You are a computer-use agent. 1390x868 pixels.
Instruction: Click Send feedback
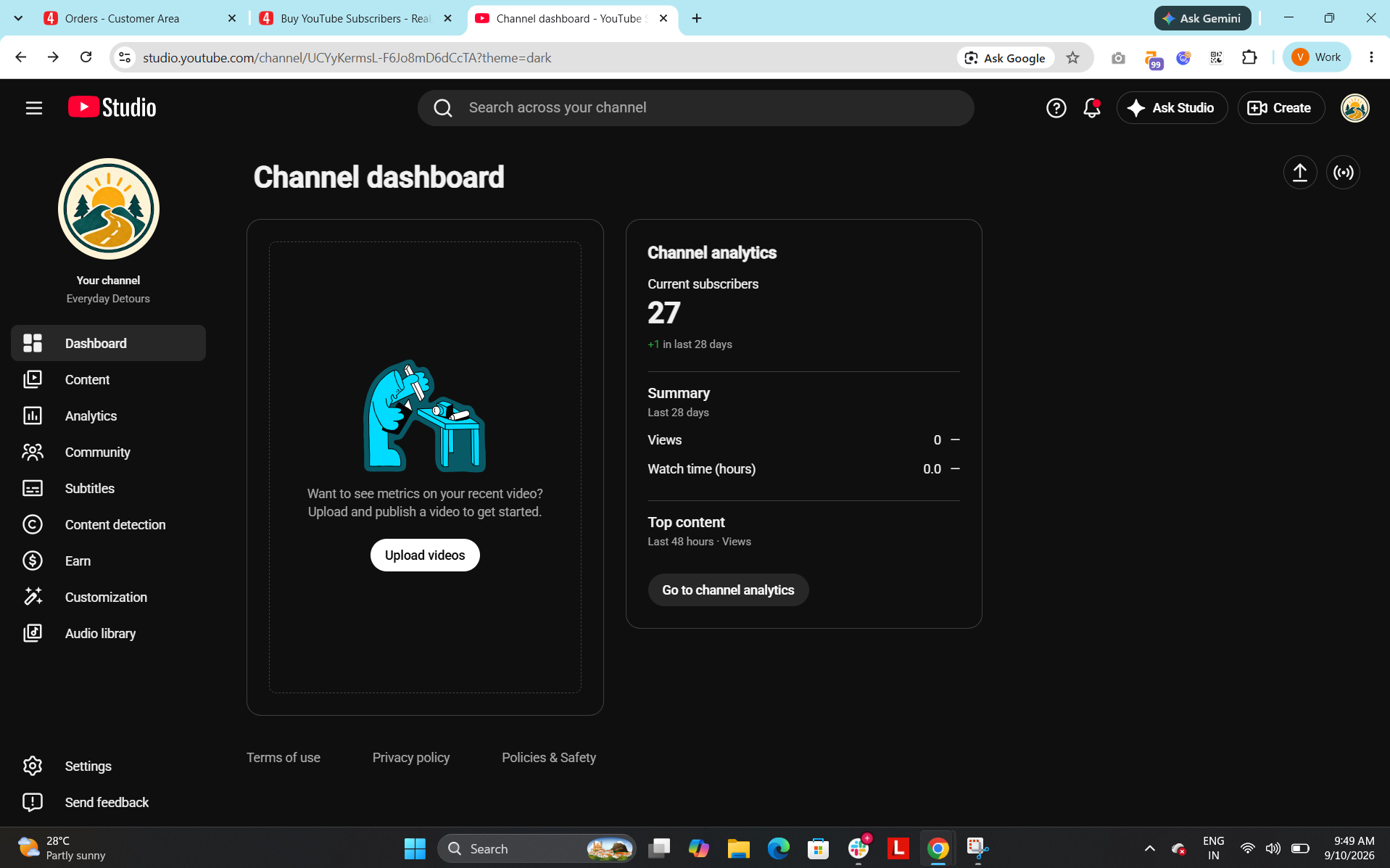pos(108,802)
